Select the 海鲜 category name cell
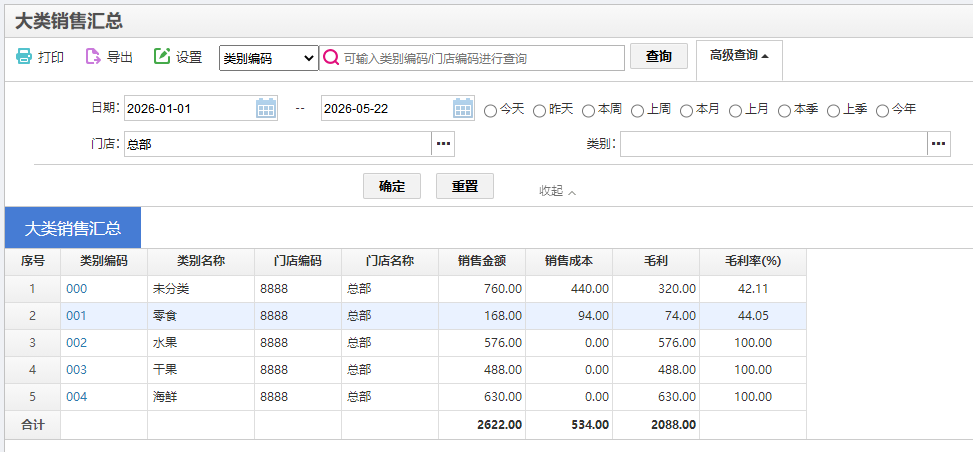973x452 pixels. pyautogui.click(x=201, y=397)
